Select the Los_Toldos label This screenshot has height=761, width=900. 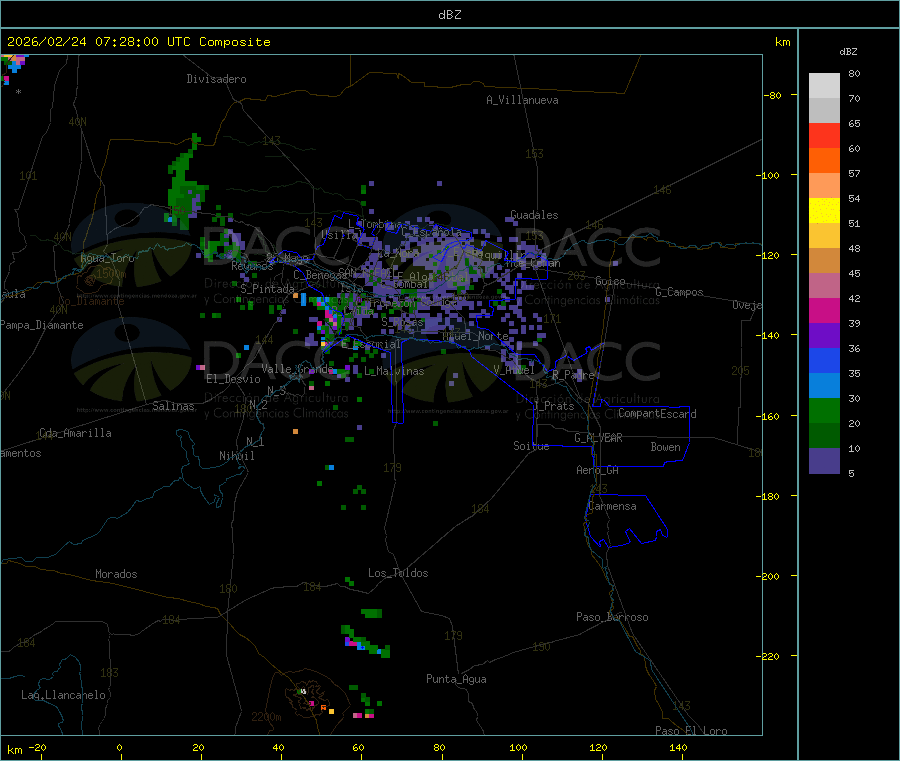point(398,573)
